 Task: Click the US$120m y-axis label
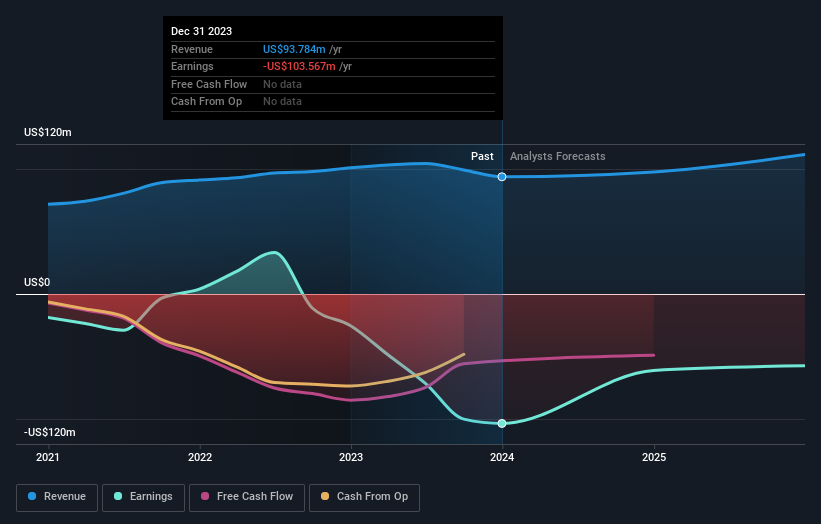click(x=48, y=132)
